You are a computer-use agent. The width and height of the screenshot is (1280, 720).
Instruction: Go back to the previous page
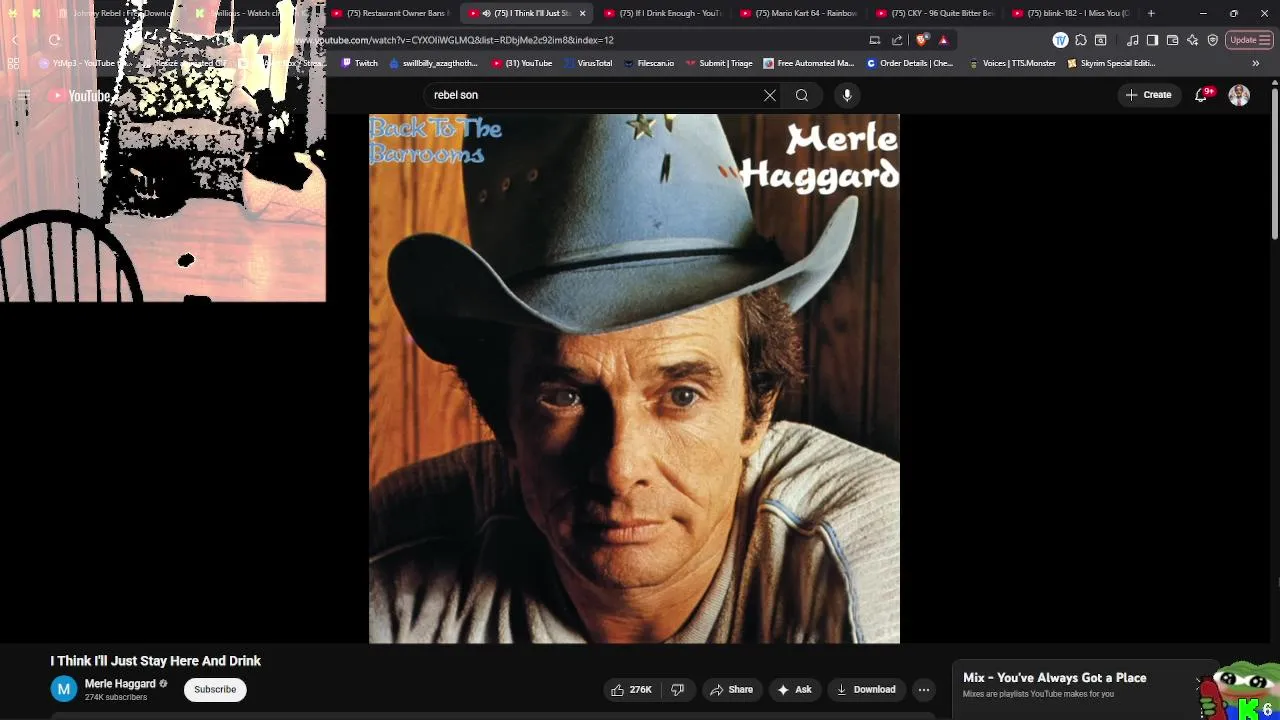pyautogui.click(x=14, y=40)
